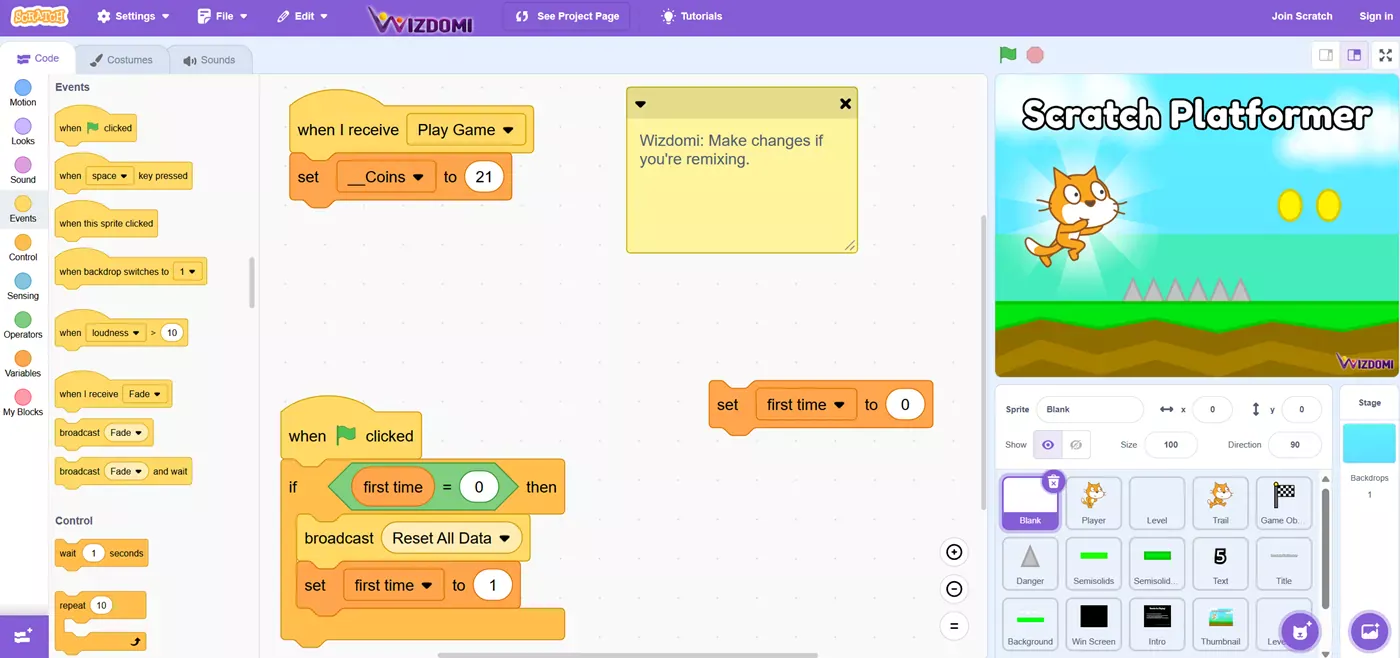Zoom in on the code workspace
Screen dimensions: 1400x658
pos(954,552)
